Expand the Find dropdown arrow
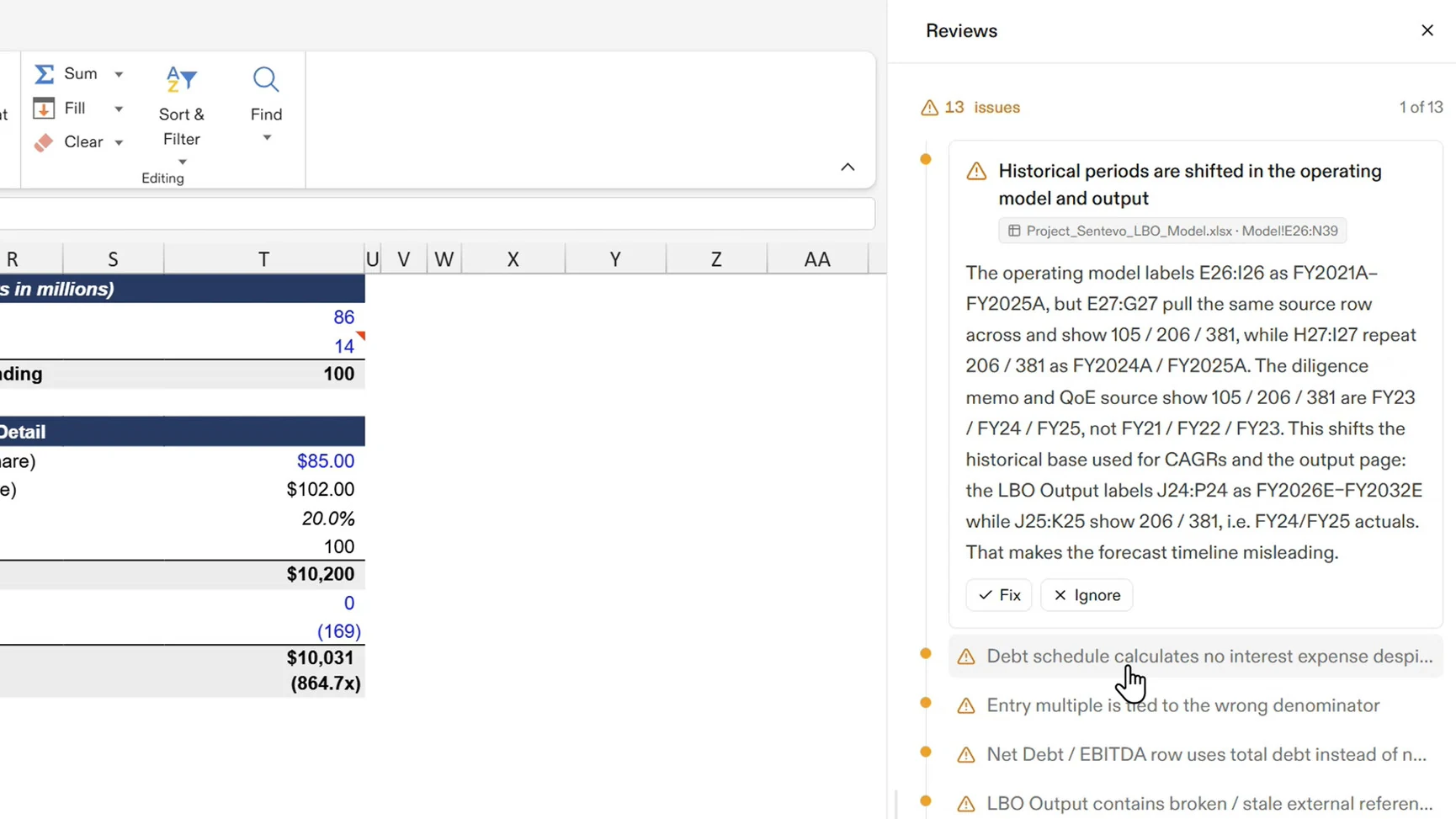Image resolution: width=1456 pixels, height=819 pixels. [267, 137]
